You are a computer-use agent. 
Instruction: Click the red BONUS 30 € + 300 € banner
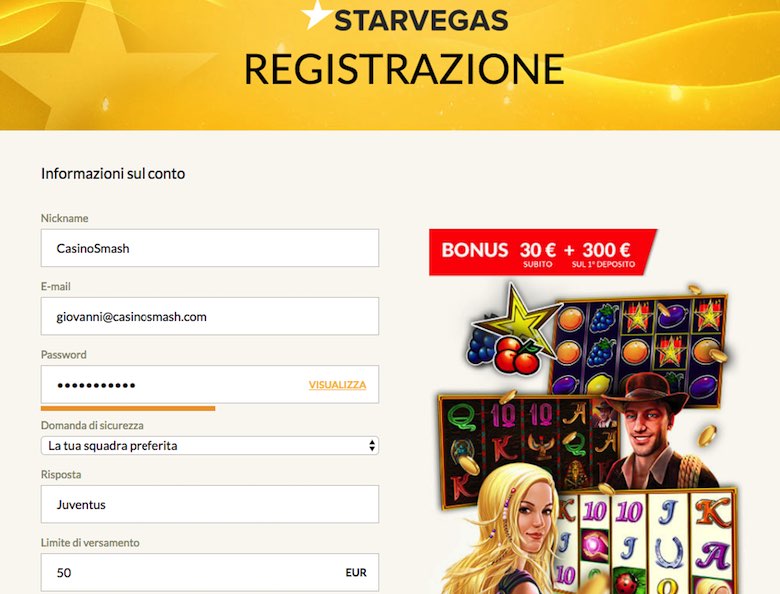pyautogui.click(x=543, y=252)
